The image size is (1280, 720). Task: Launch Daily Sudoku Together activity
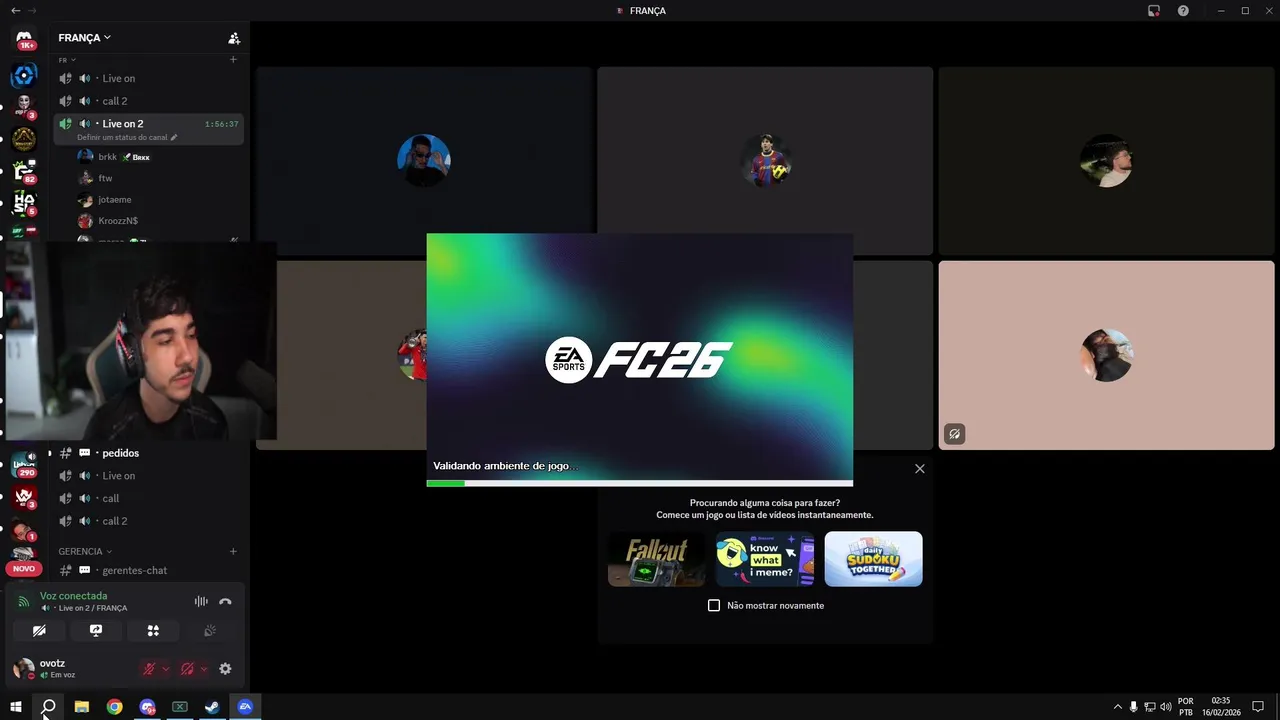pos(873,559)
